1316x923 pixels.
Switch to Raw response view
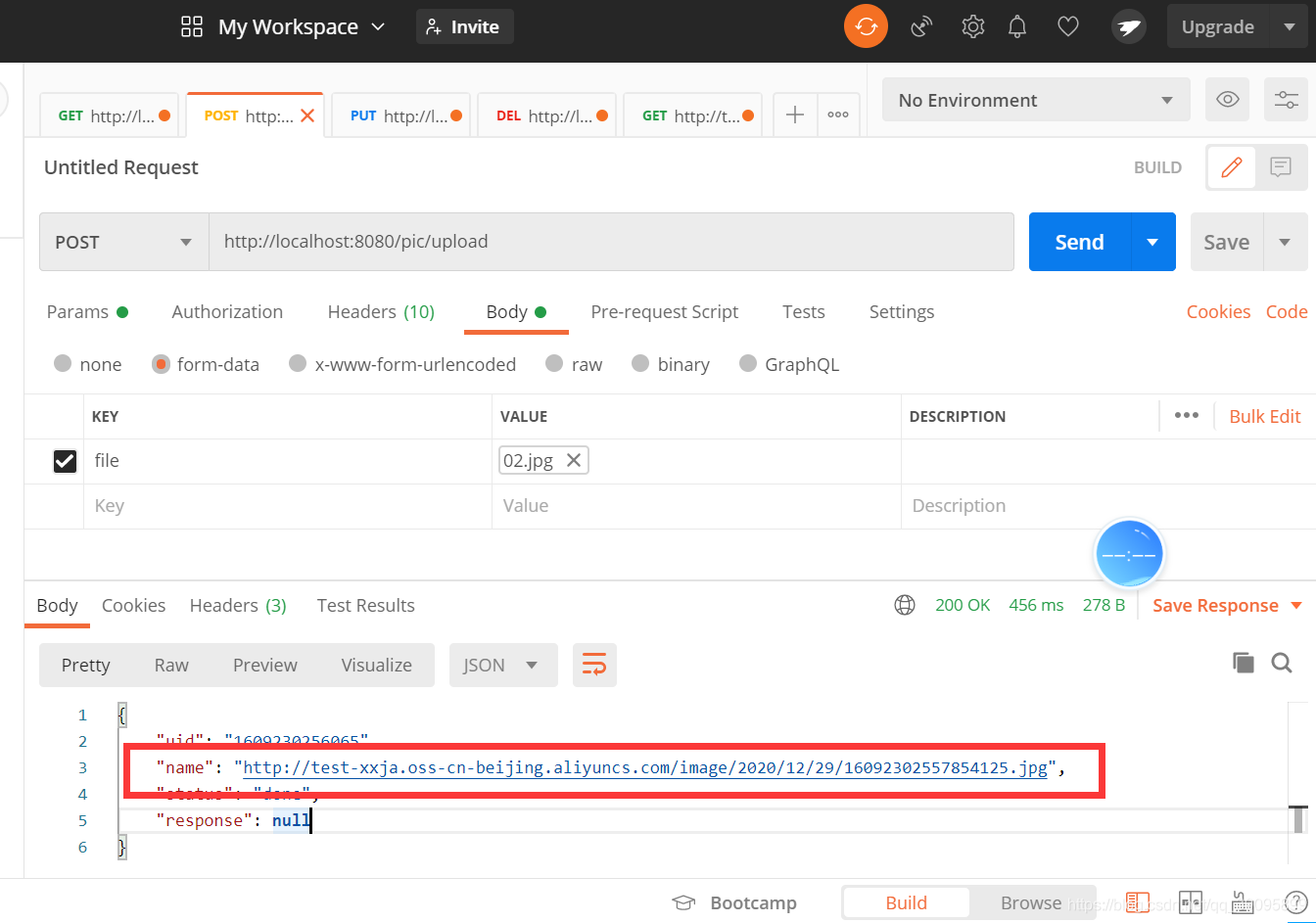click(x=171, y=665)
